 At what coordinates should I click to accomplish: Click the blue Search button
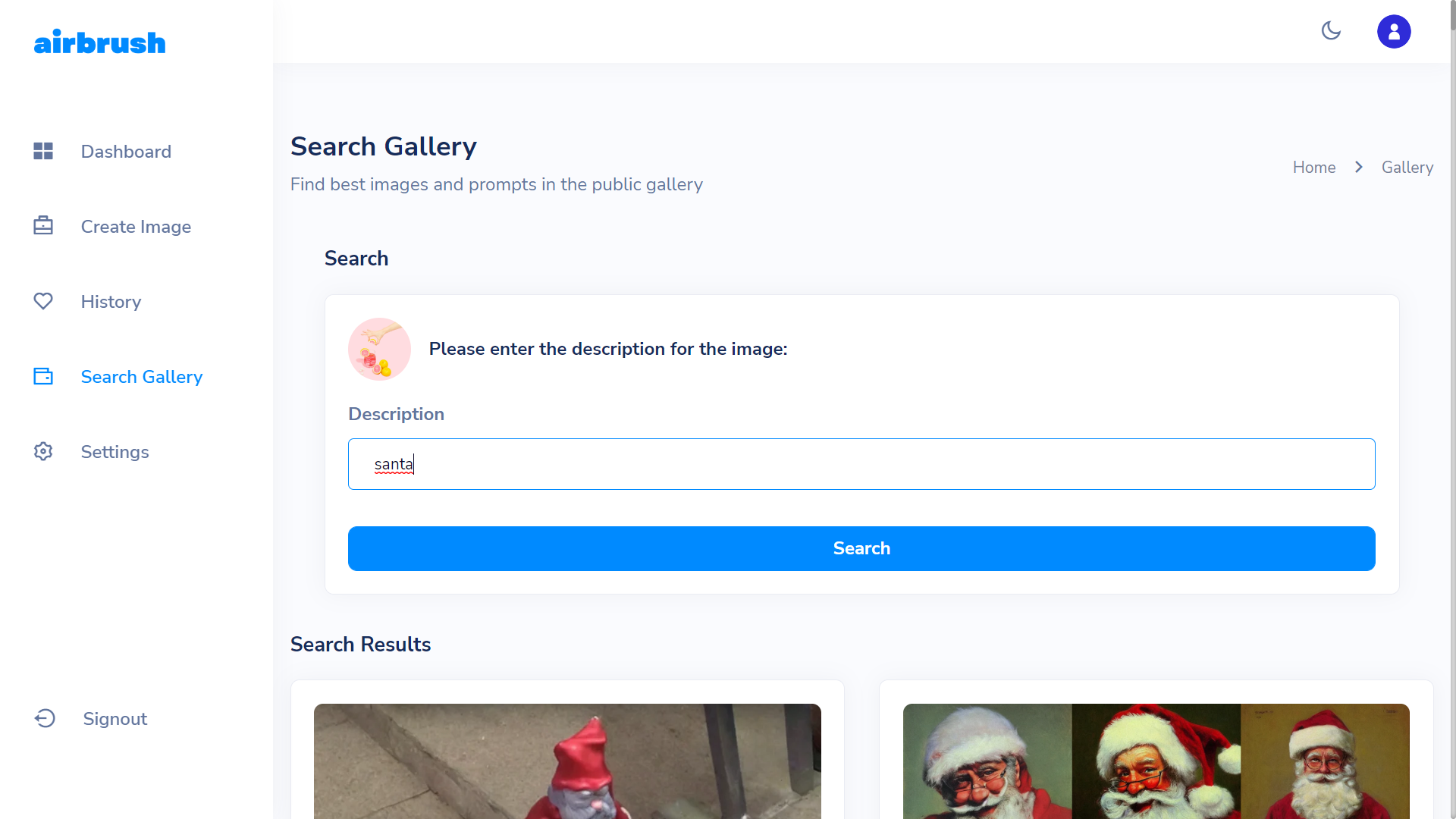(x=861, y=548)
